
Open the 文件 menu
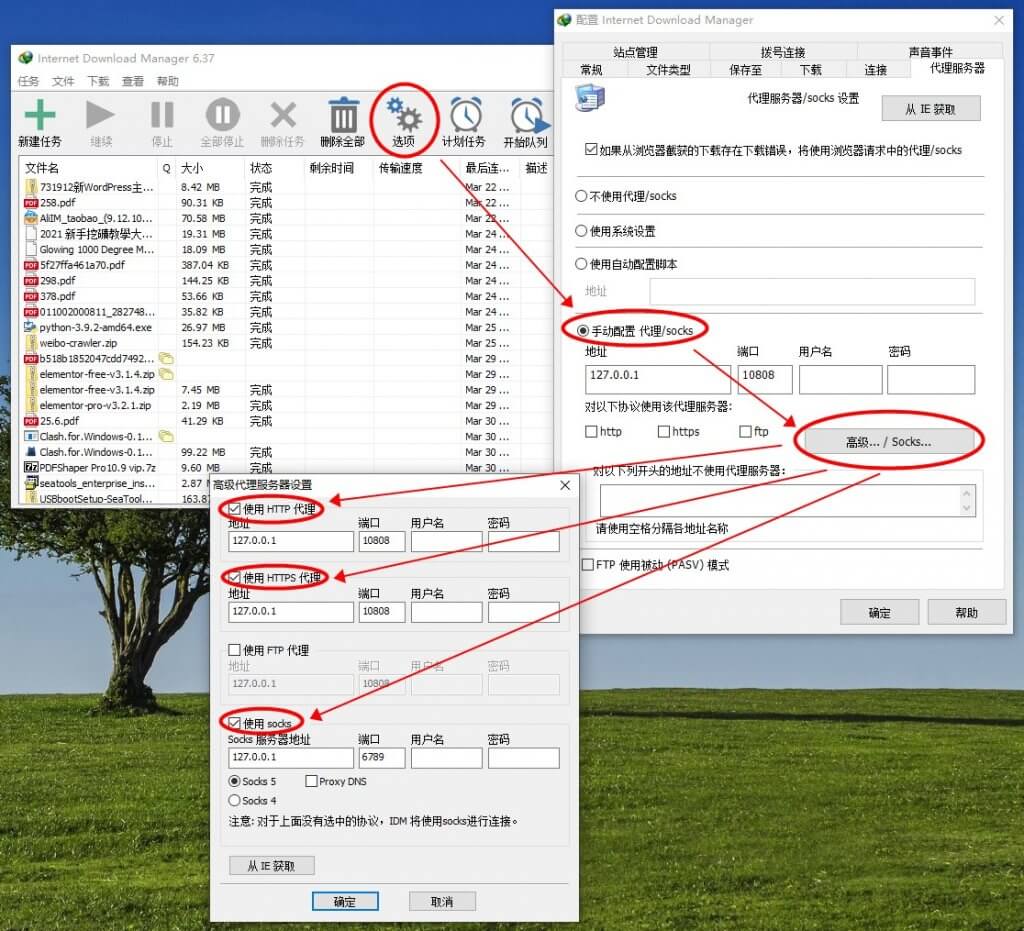pos(63,81)
